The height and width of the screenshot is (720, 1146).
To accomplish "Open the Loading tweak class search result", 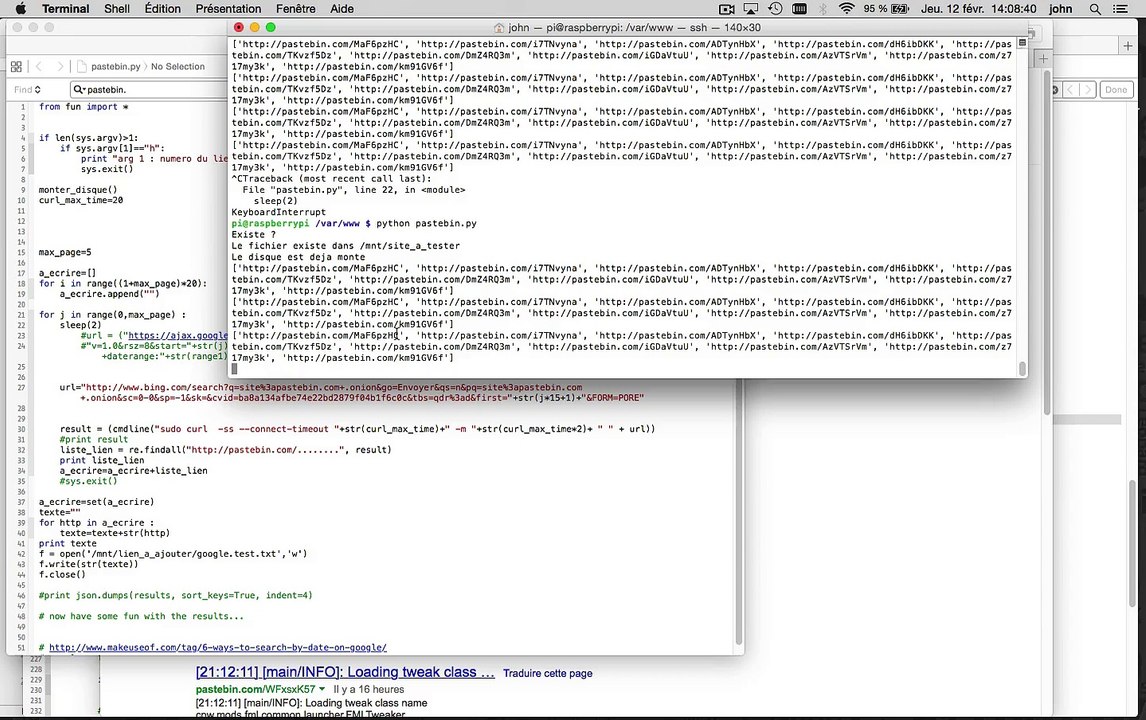I will click(x=345, y=672).
